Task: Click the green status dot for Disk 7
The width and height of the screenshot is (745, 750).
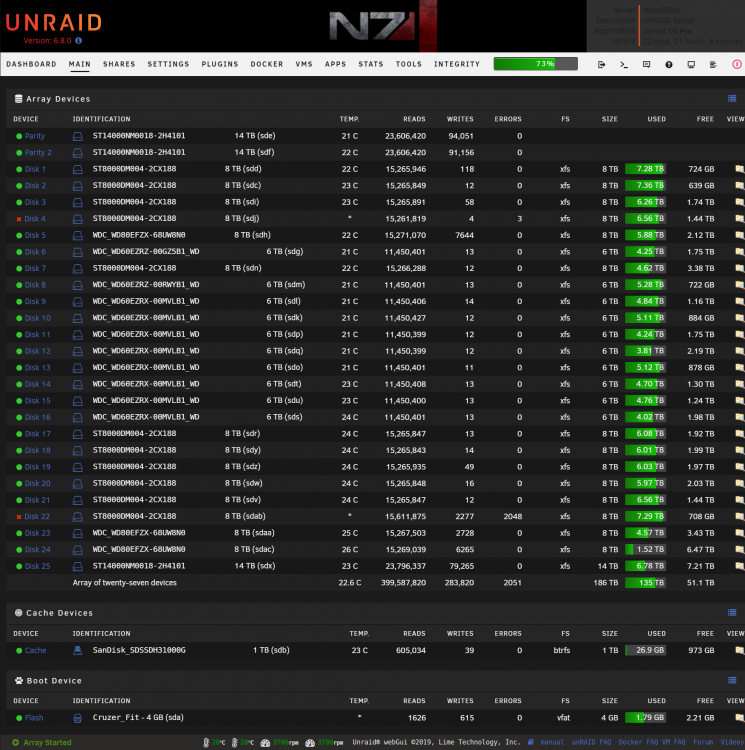Action: coord(19,269)
